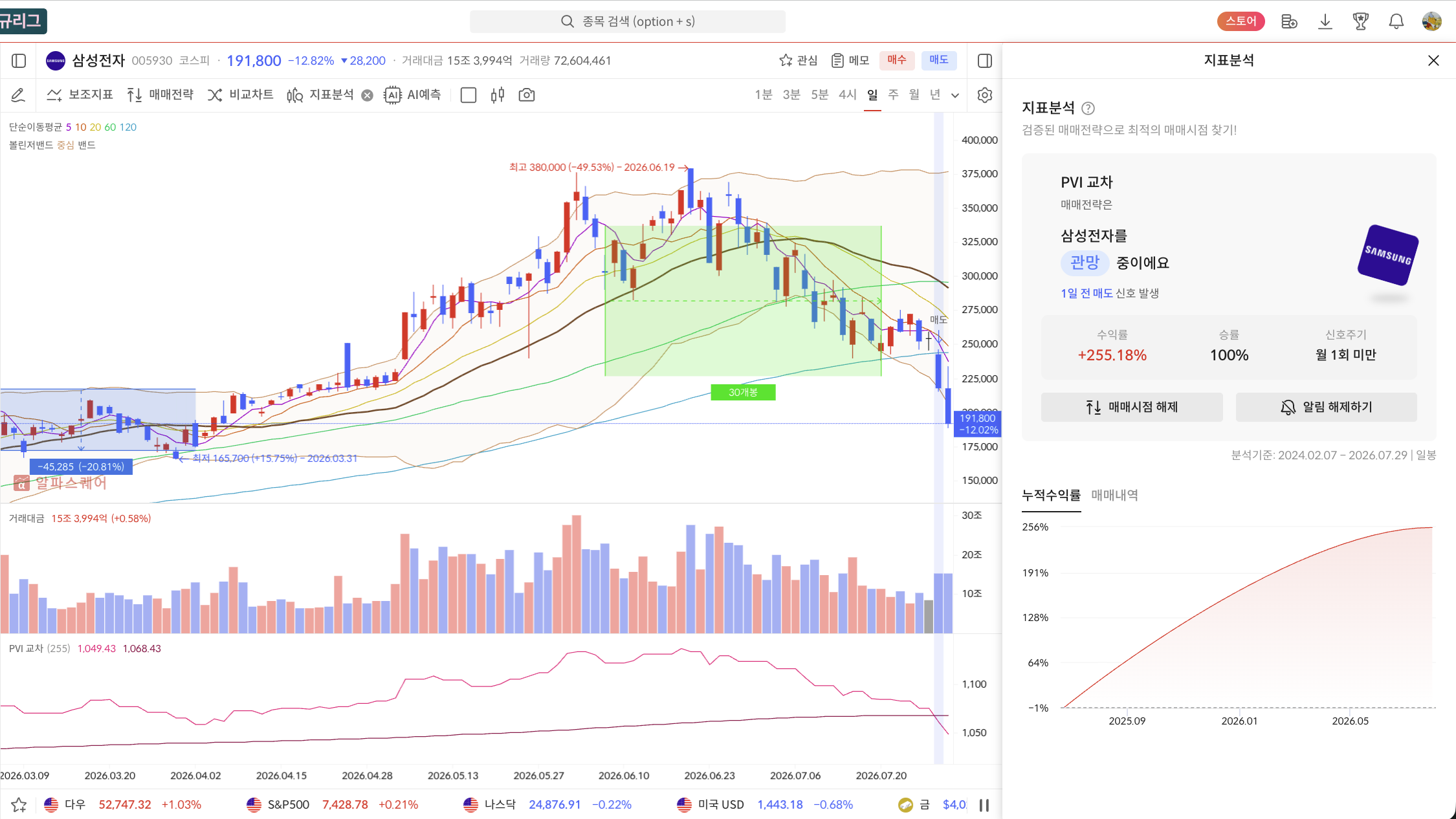Switch to the 매매내역 tab
This screenshot has height=819, width=1456.
[x=1114, y=496]
